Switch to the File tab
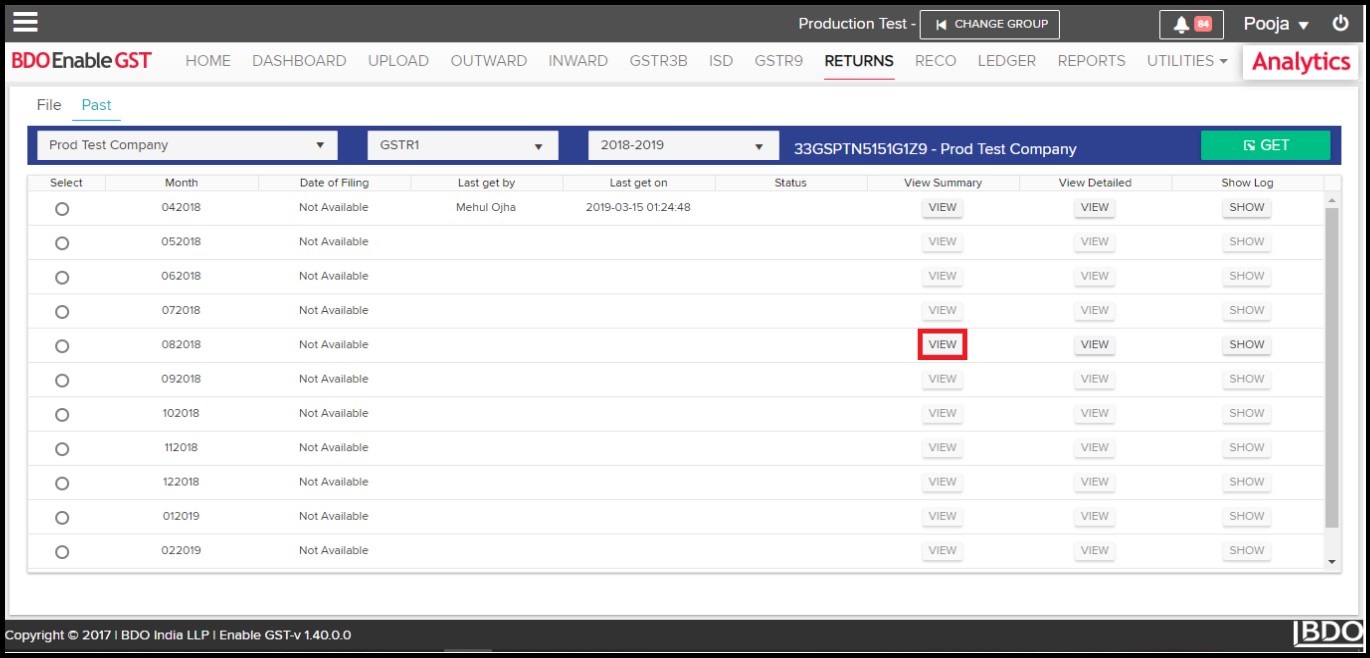This screenshot has width=1370, height=658. click(x=49, y=105)
